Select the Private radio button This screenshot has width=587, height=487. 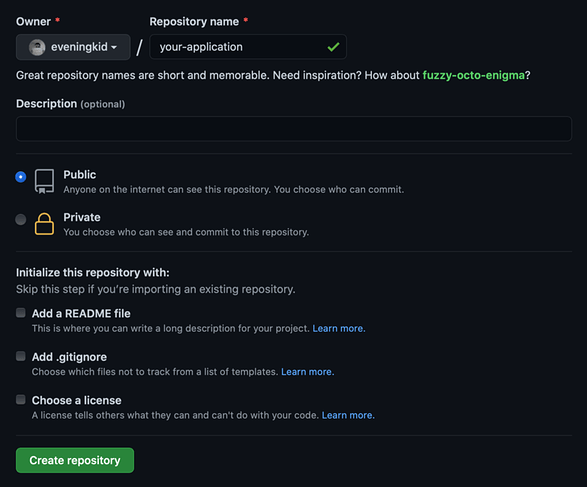21,219
